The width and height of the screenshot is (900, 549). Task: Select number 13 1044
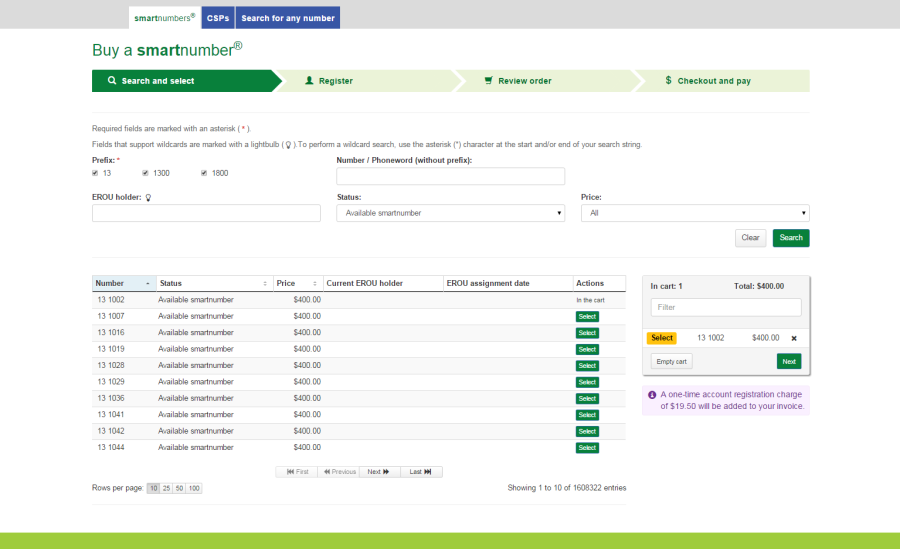(x=587, y=447)
